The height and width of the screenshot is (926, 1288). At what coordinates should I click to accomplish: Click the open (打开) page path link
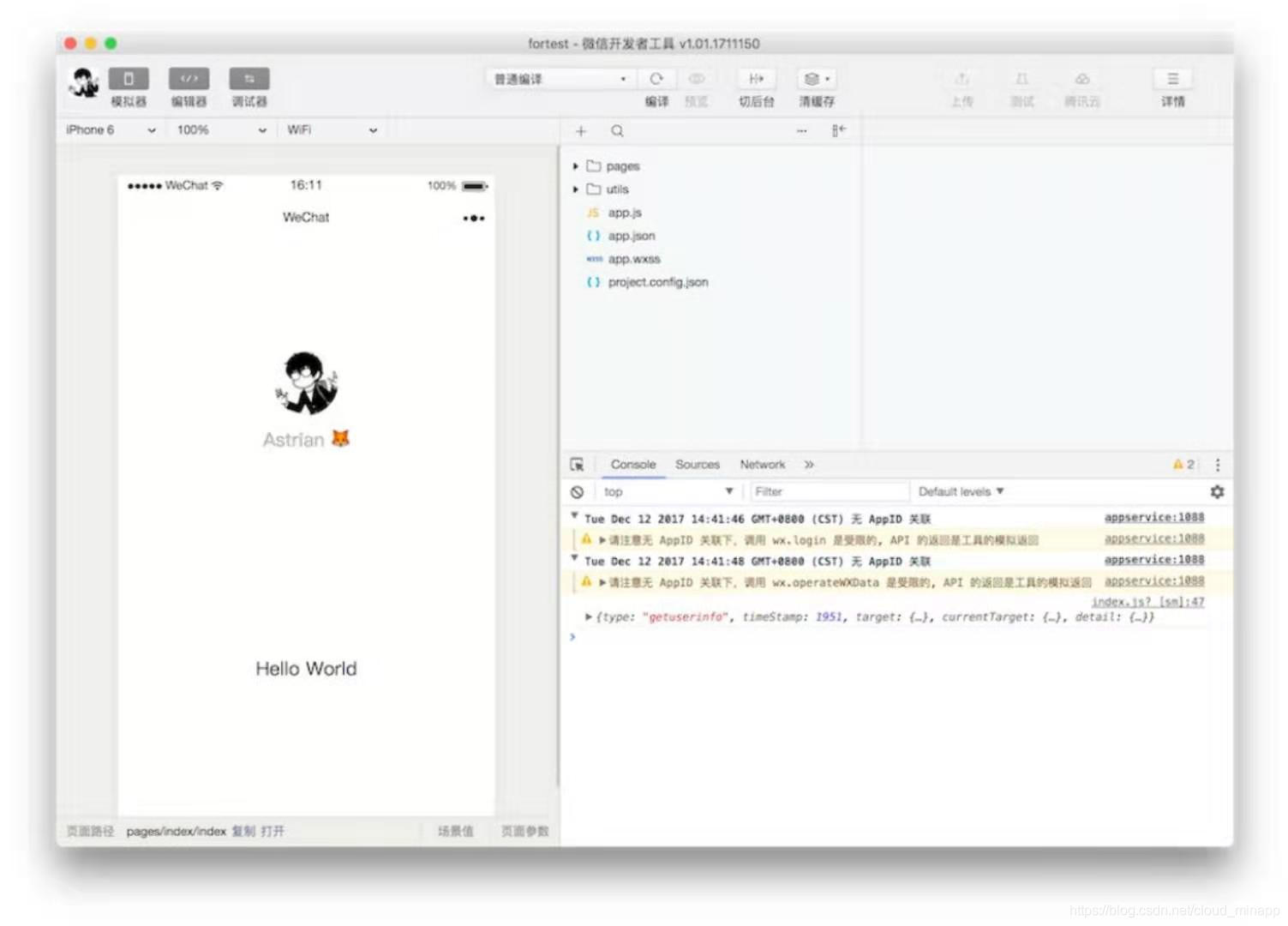tap(273, 831)
